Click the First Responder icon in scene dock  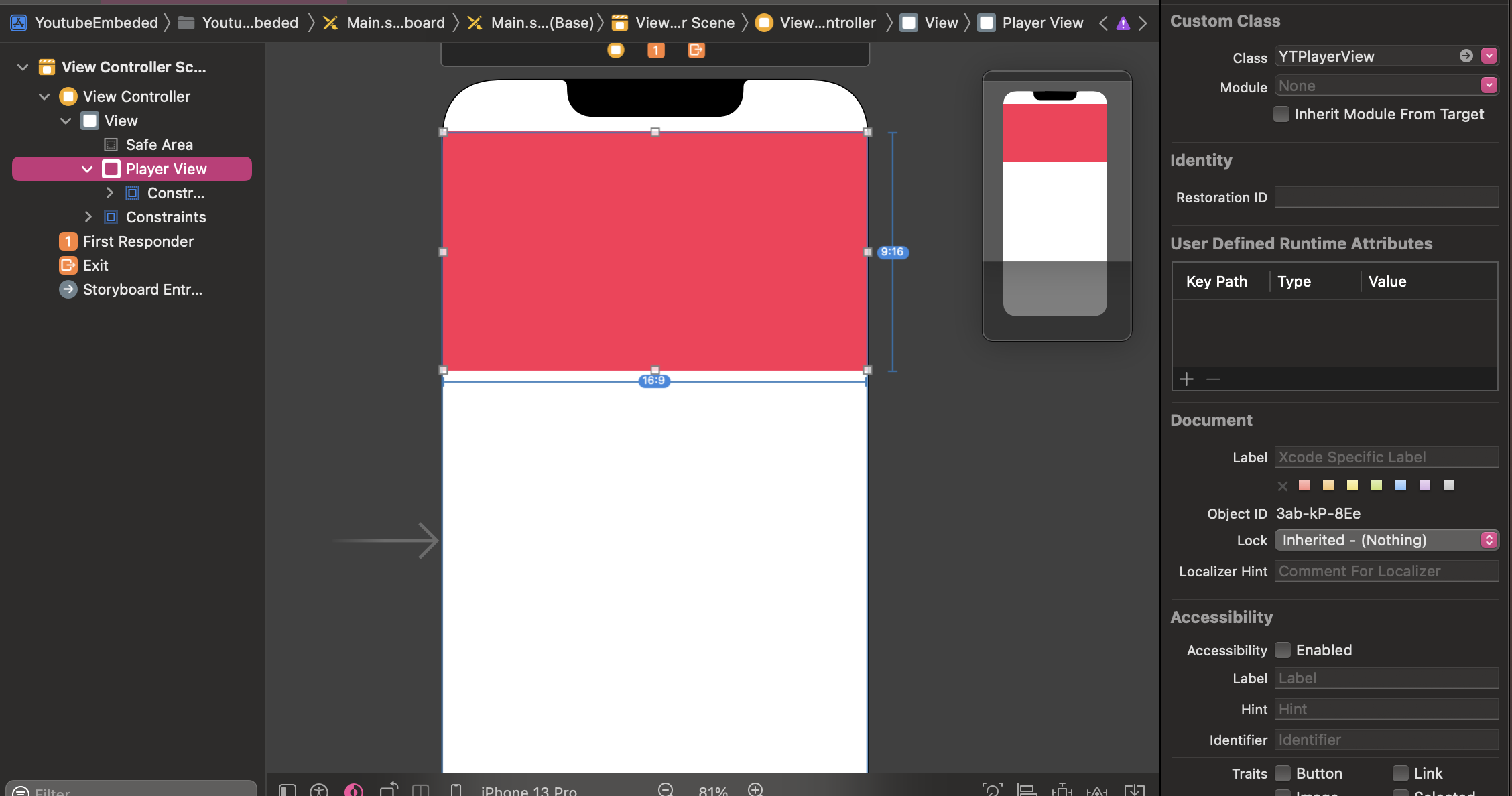pyautogui.click(x=655, y=50)
